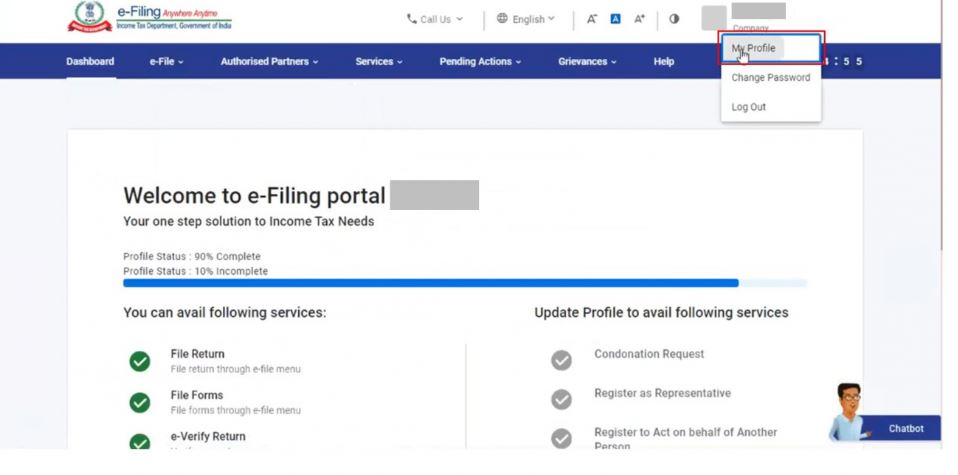Click the green check beside File Forms
Screen dimensions: 958x475
point(140,402)
